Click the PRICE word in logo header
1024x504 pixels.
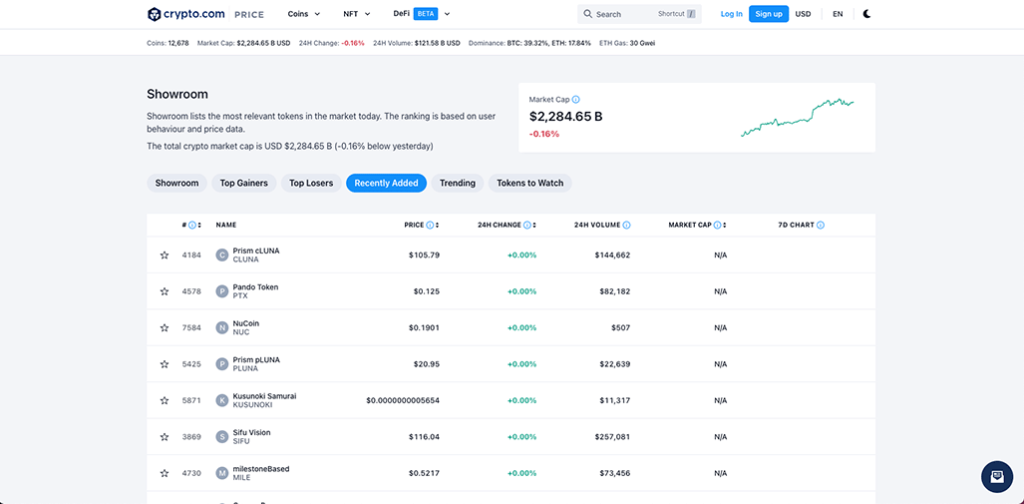(249, 14)
